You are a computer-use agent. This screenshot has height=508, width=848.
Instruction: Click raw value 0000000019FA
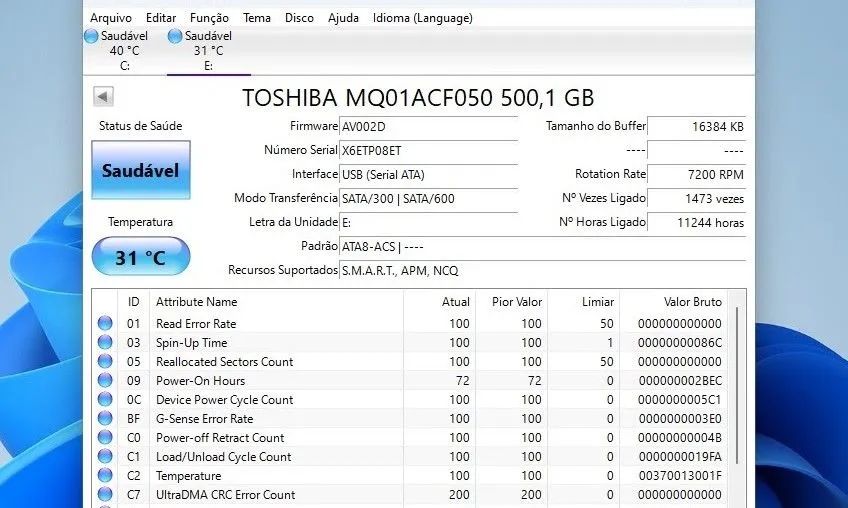coord(680,457)
